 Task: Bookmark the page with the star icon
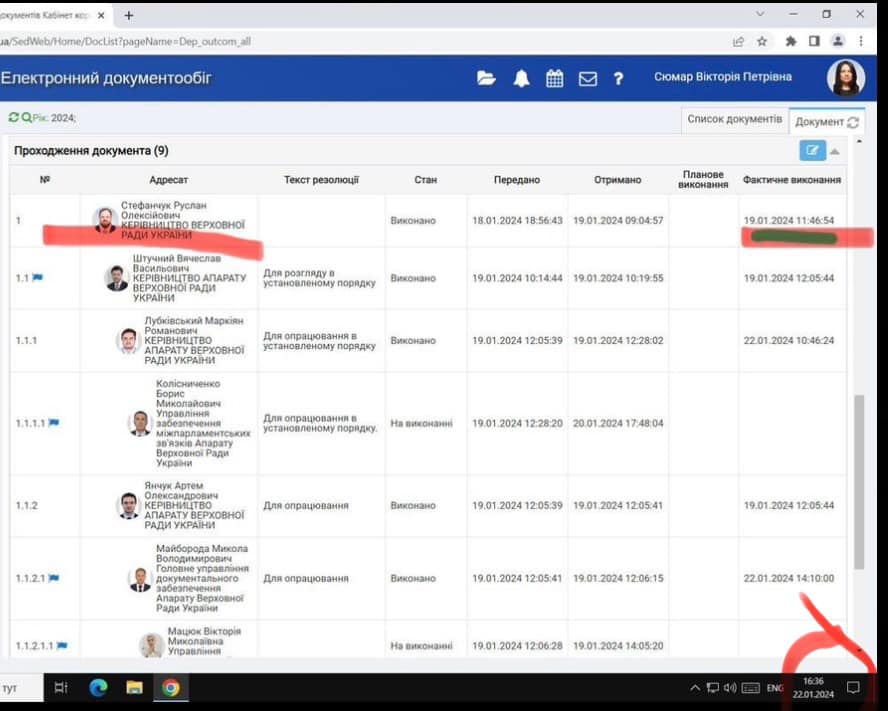(x=762, y=41)
